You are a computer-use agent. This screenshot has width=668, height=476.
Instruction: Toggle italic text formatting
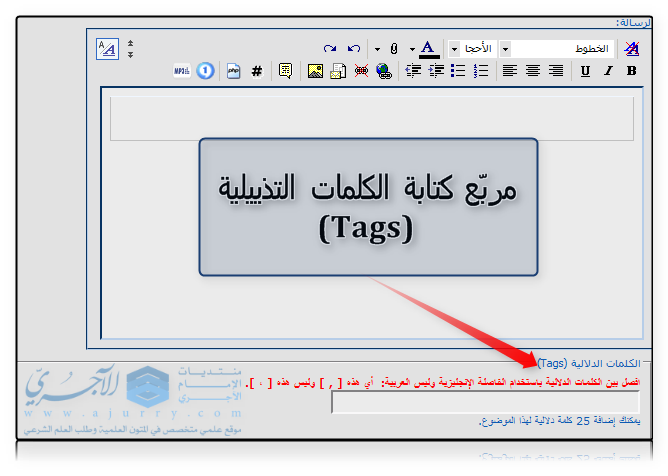click(608, 71)
